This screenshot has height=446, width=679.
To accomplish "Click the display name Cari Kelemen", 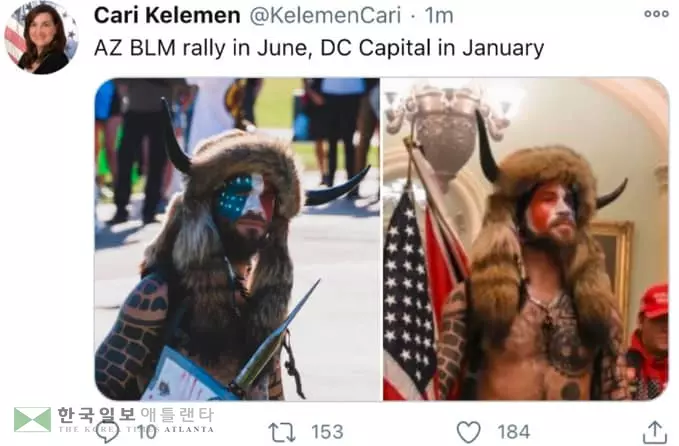I will pos(167,16).
